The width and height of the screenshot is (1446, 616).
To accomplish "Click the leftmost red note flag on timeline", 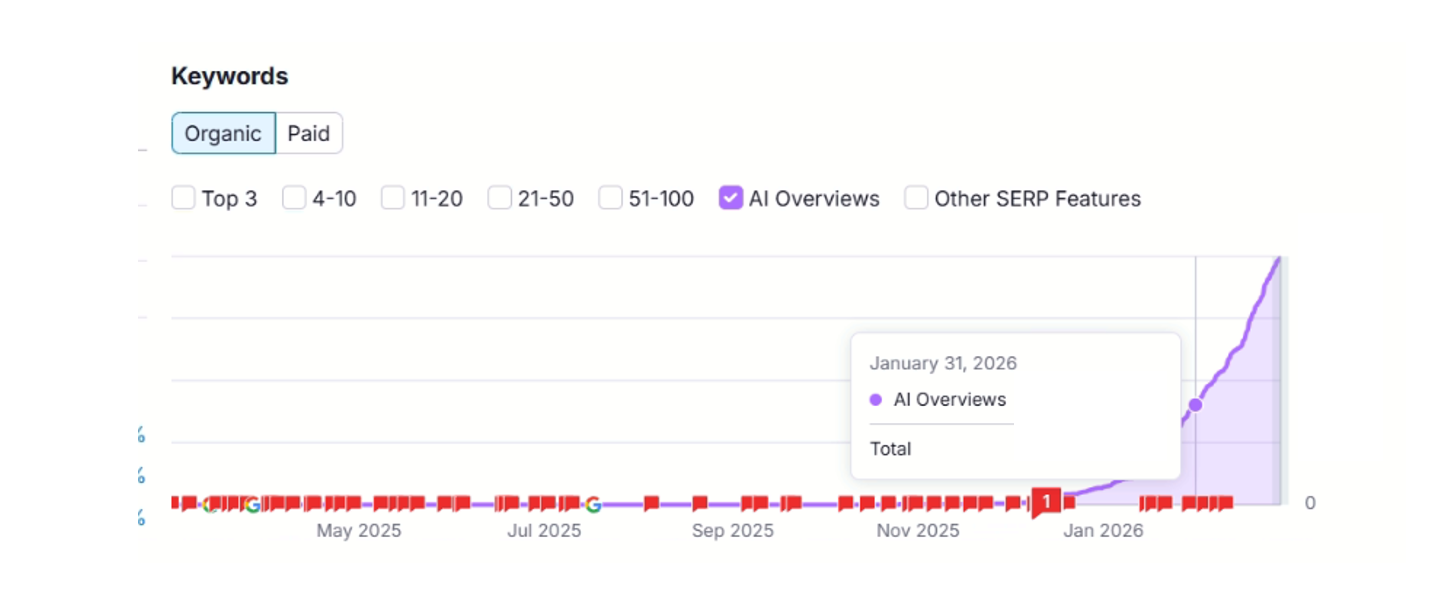I will click(176, 502).
